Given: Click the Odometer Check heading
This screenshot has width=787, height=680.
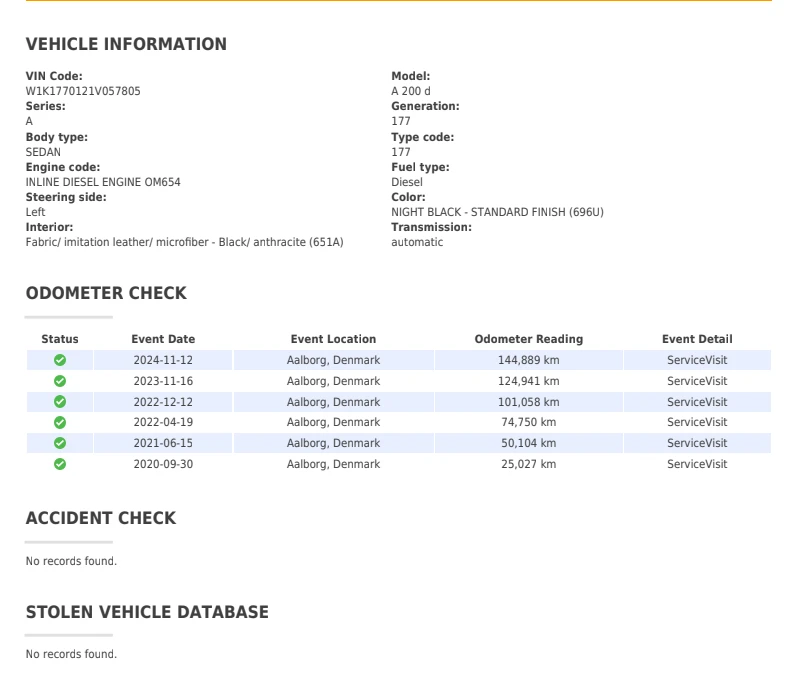Looking at the screenshot, I should tap(106, 293).
